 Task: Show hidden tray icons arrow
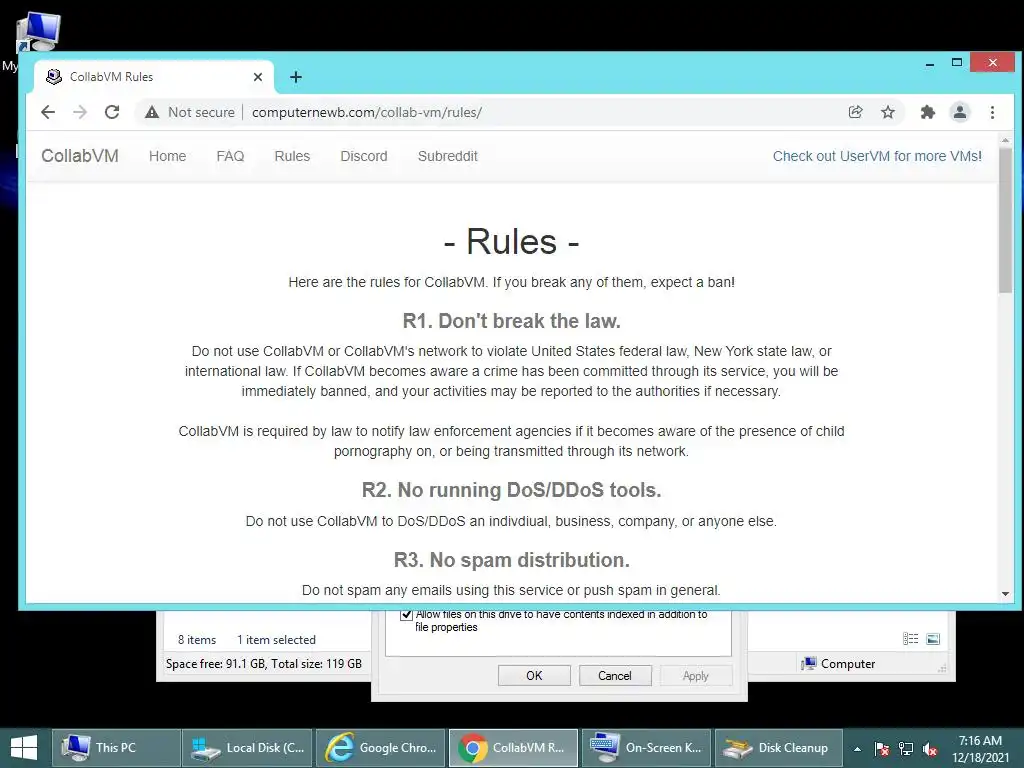857,749
